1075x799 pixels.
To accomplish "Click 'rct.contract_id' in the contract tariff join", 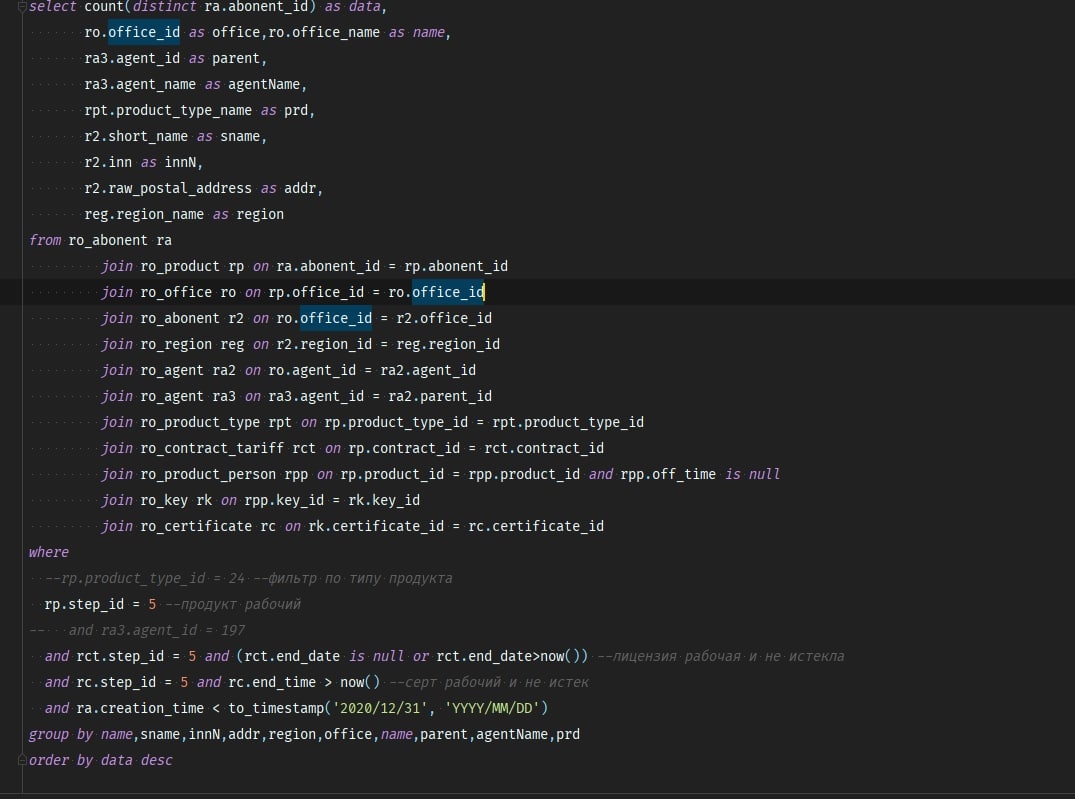I will (x=544, y=449).
